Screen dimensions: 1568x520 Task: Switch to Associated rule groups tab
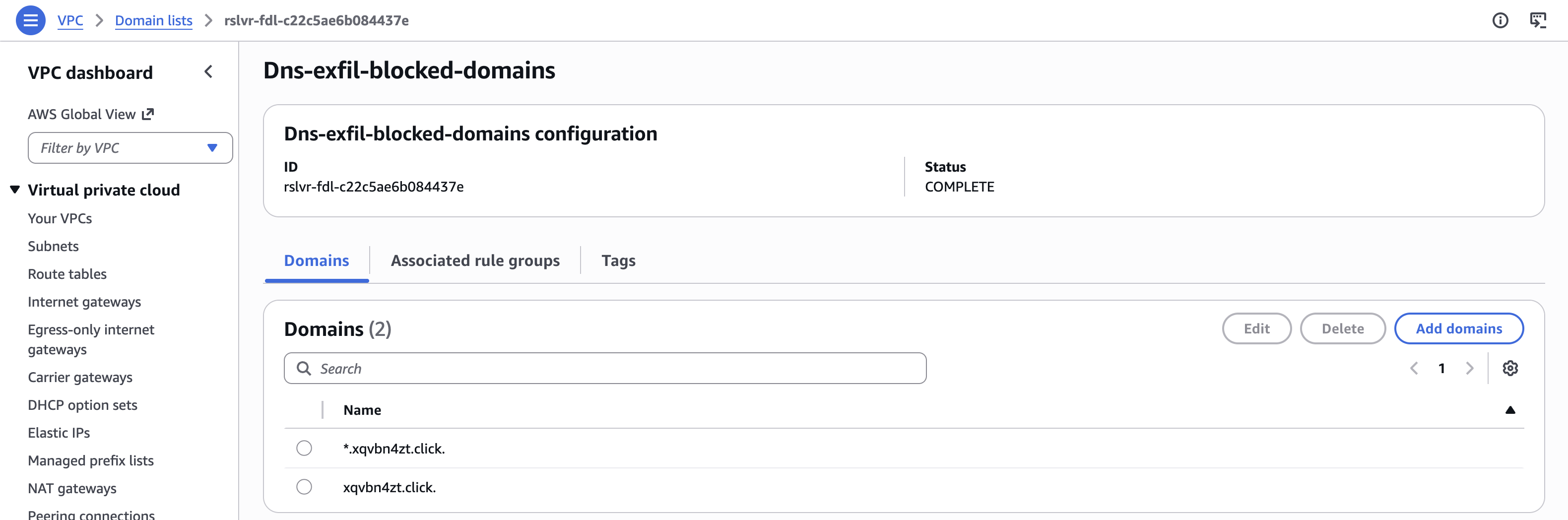pos(475,260)
